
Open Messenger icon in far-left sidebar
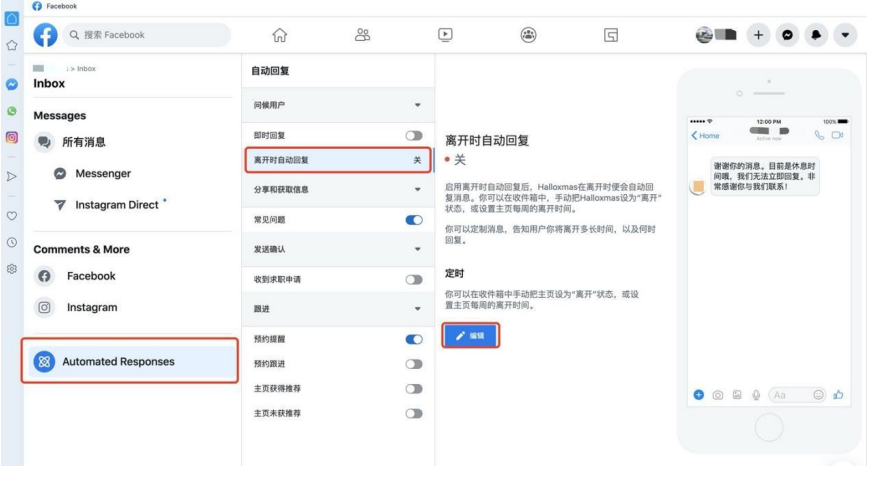[12, 84]
